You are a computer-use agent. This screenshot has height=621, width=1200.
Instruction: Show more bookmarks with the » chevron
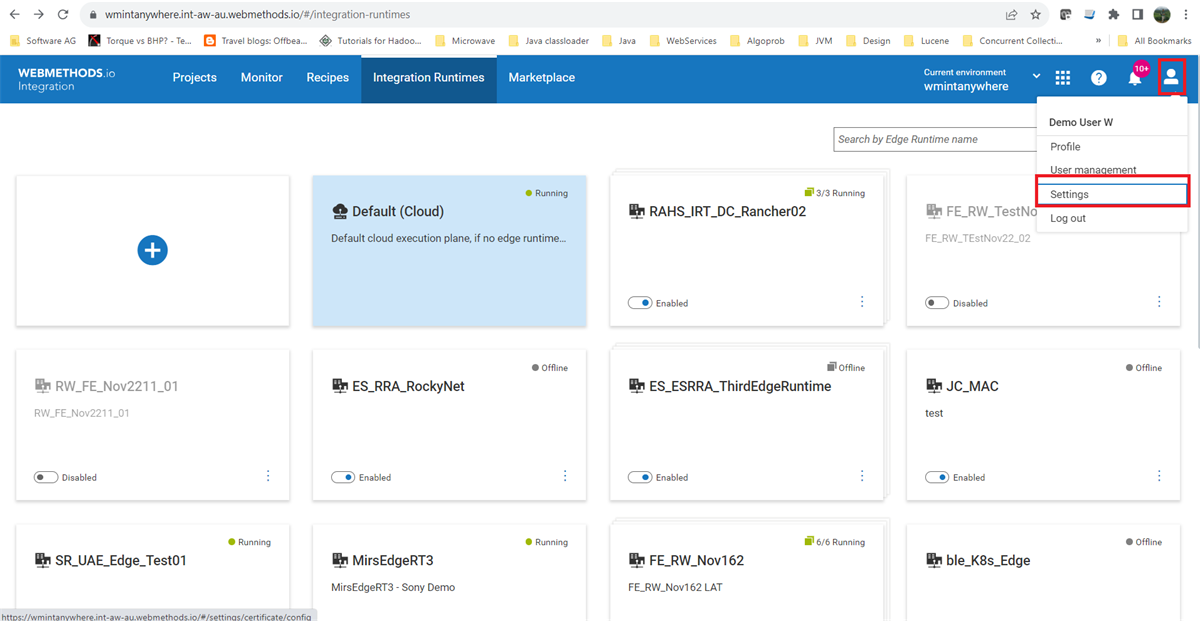(x=1099, y=41)
